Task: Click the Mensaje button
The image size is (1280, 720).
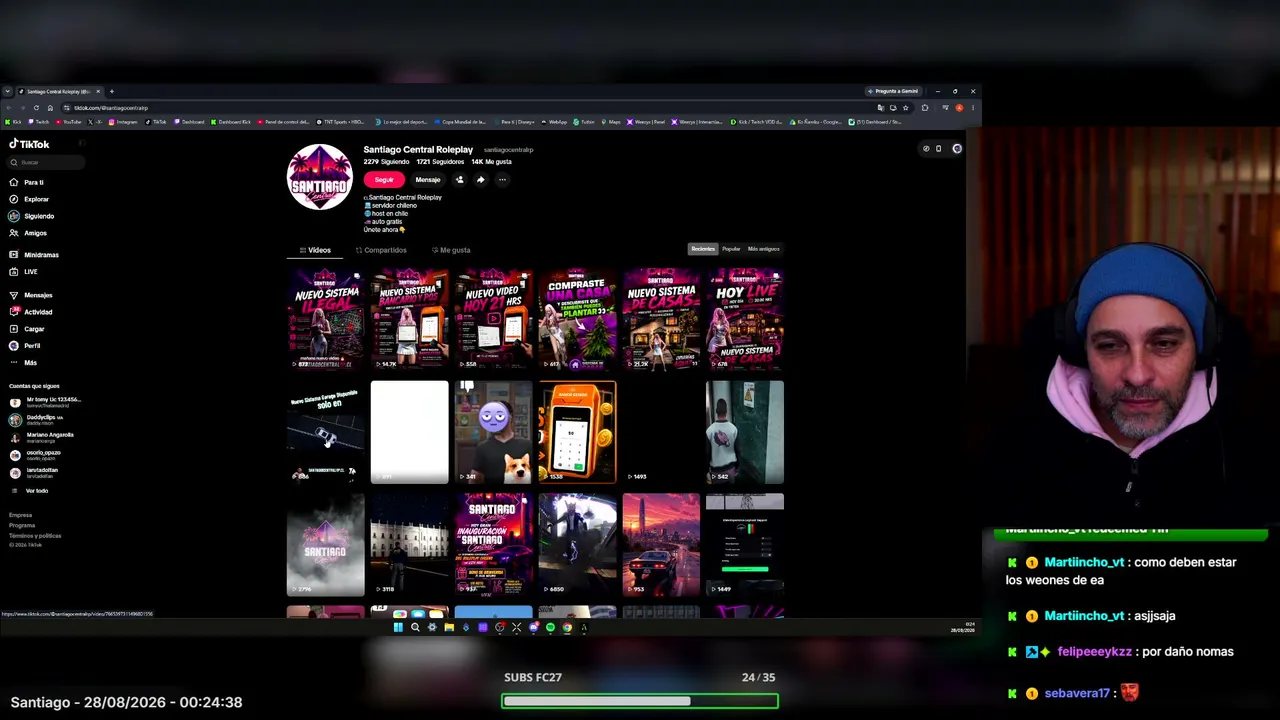Action: (x=428, y=180)
